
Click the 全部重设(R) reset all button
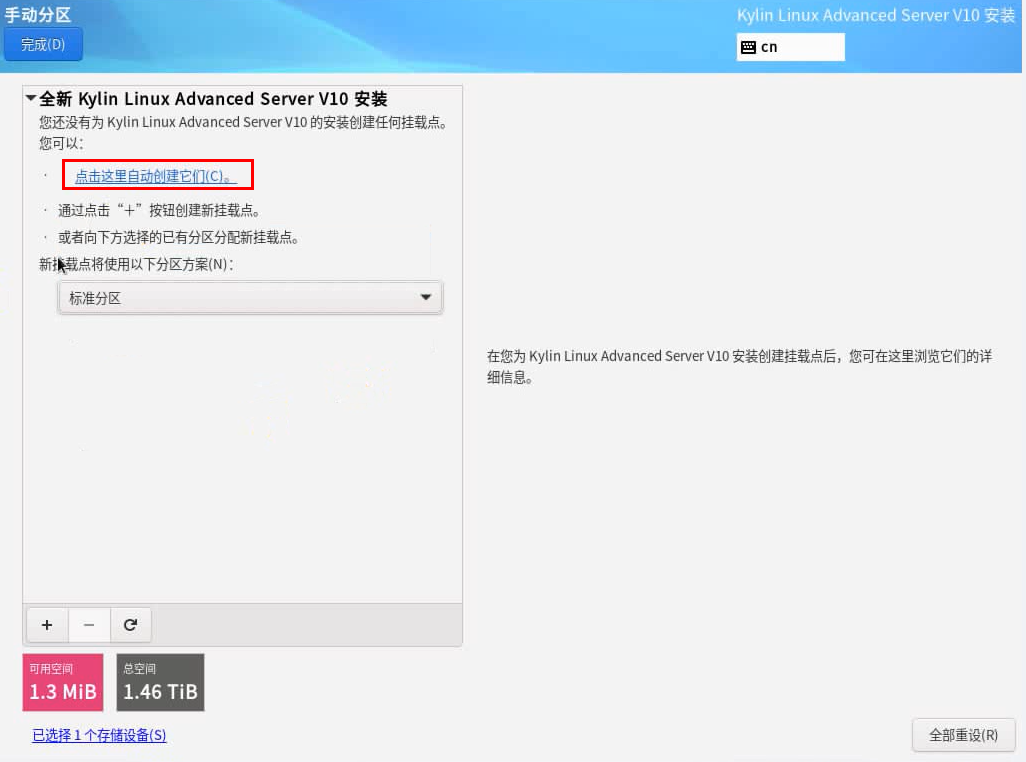[963, 735]
